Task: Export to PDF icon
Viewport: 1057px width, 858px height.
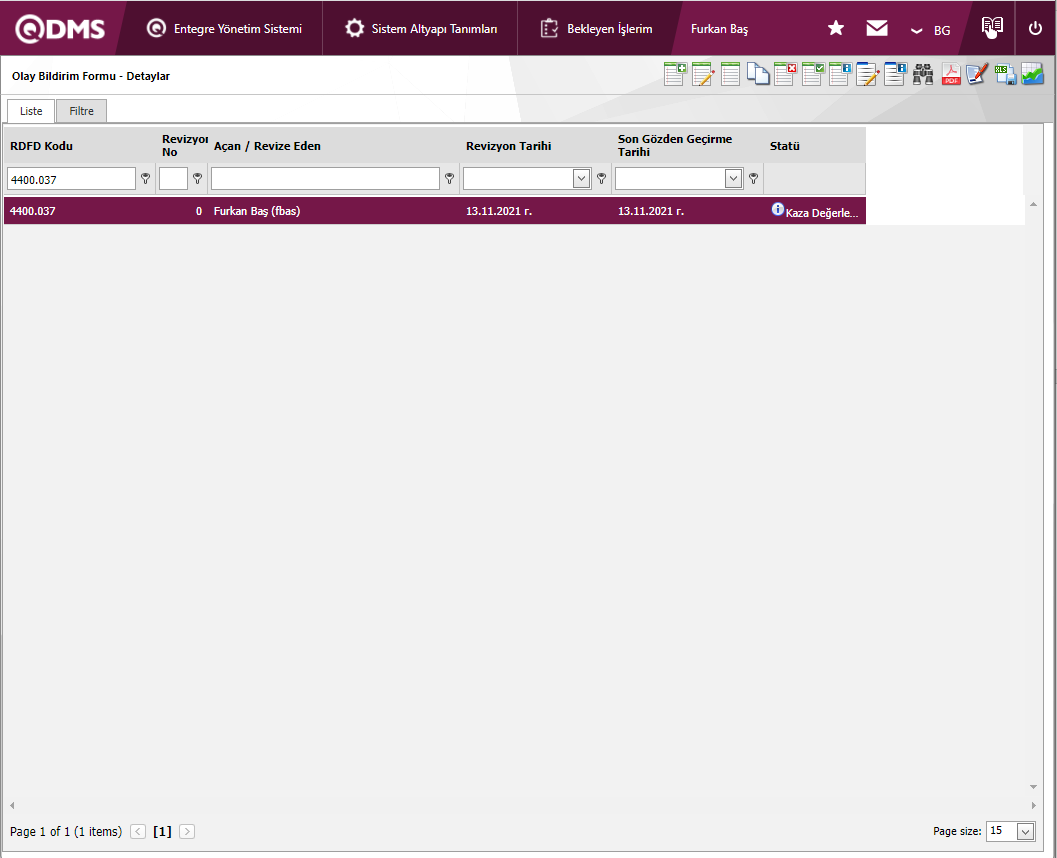Action: (950, 74)
